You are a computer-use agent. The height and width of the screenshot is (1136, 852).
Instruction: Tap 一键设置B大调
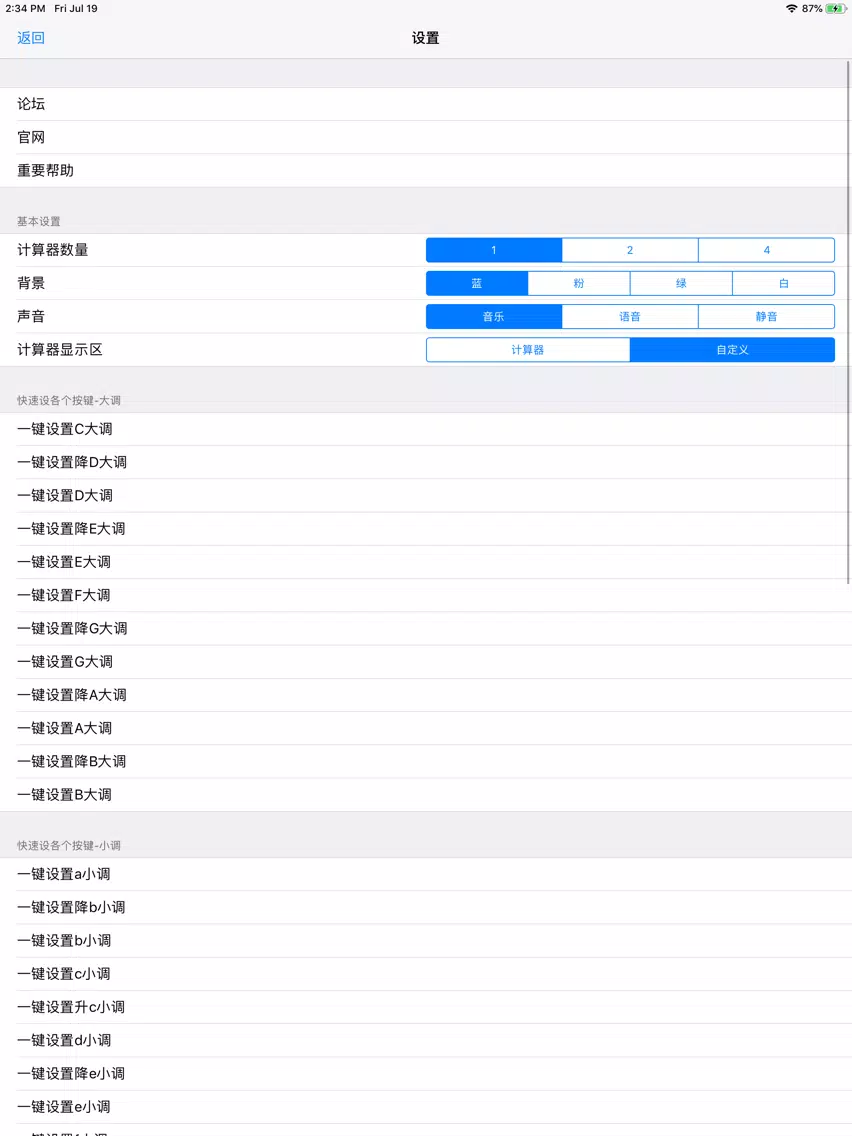tap(426, 795)
